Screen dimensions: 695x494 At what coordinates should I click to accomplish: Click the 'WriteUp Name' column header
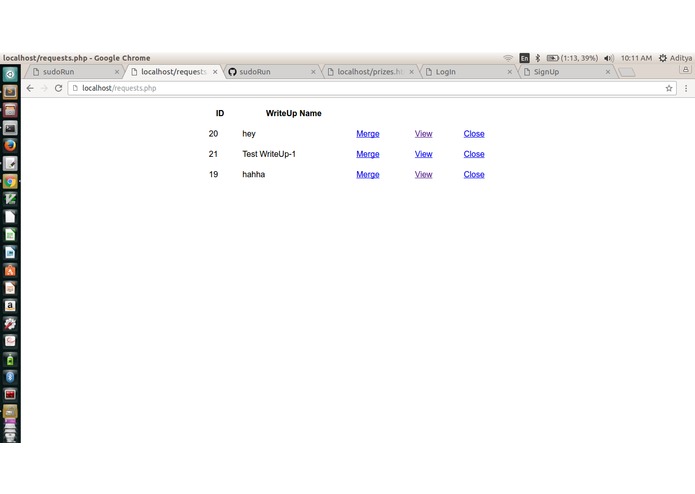point(293,113)
